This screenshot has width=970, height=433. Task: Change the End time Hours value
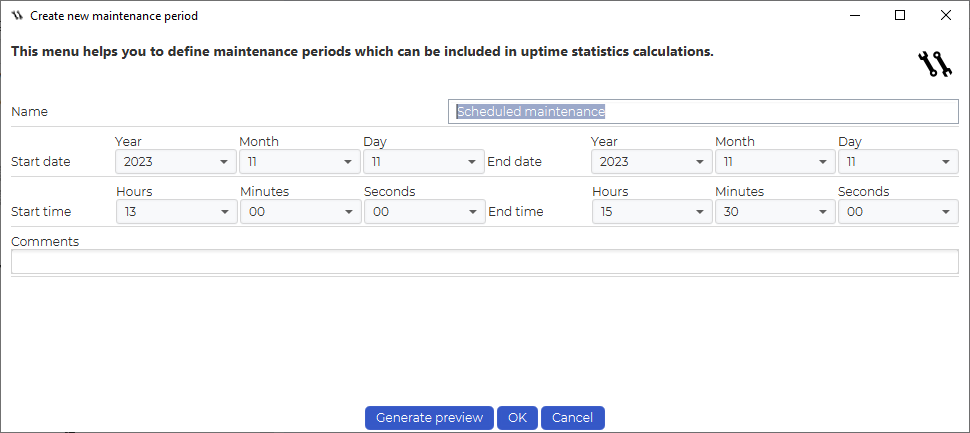pyautogui.click(x=652, y=212)
